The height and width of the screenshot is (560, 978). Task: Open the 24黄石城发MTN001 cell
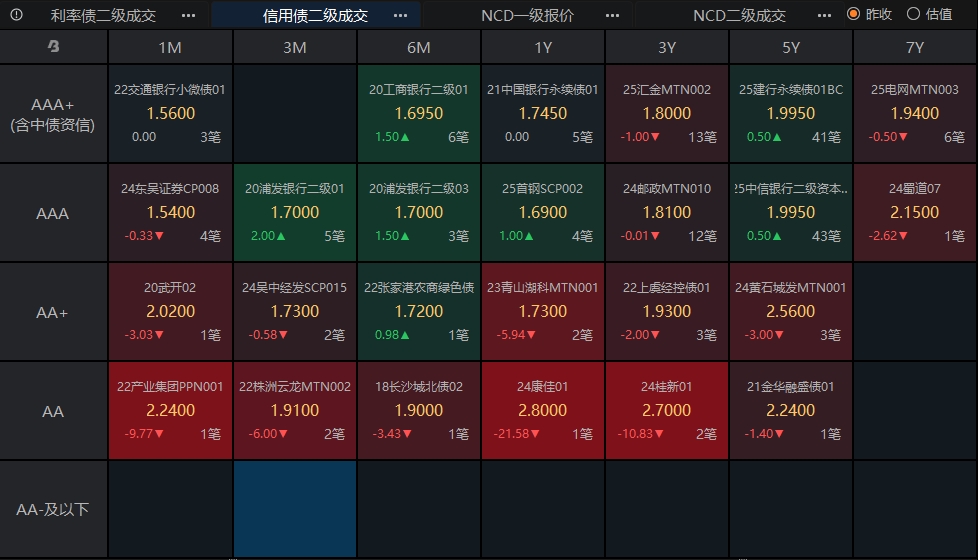791,312
